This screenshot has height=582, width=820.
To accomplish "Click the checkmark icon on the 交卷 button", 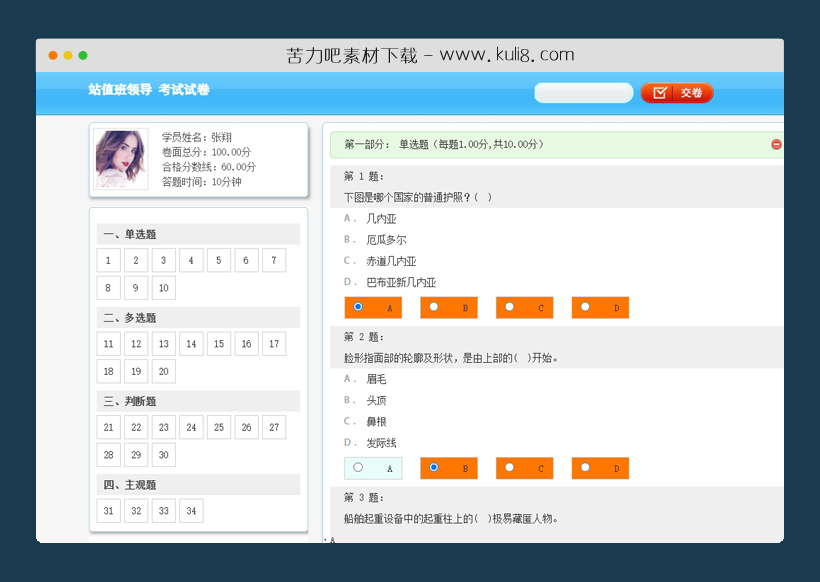I will (660, 92).
